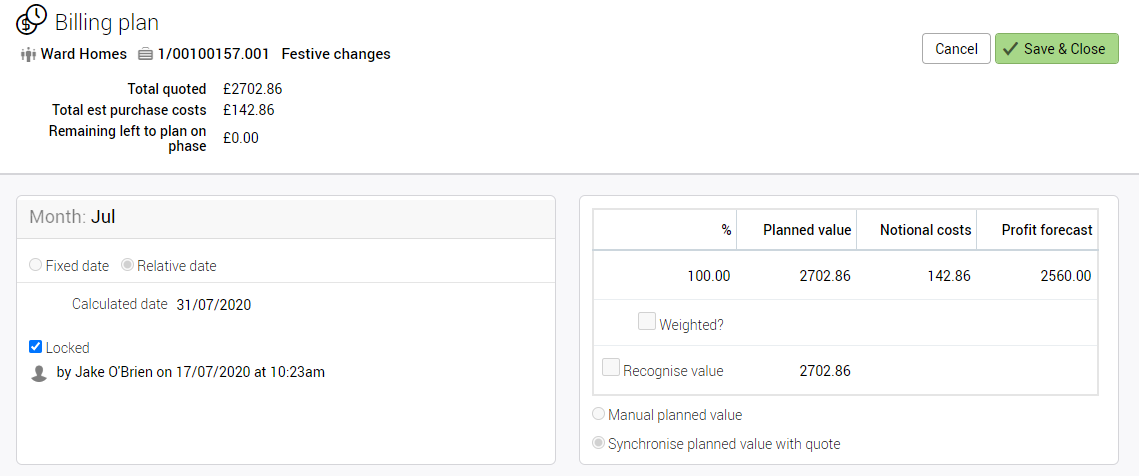Viewport: 1139px width, 476px height.
Task: Click the 100.00 percentage cell
Action: point(708,276)
